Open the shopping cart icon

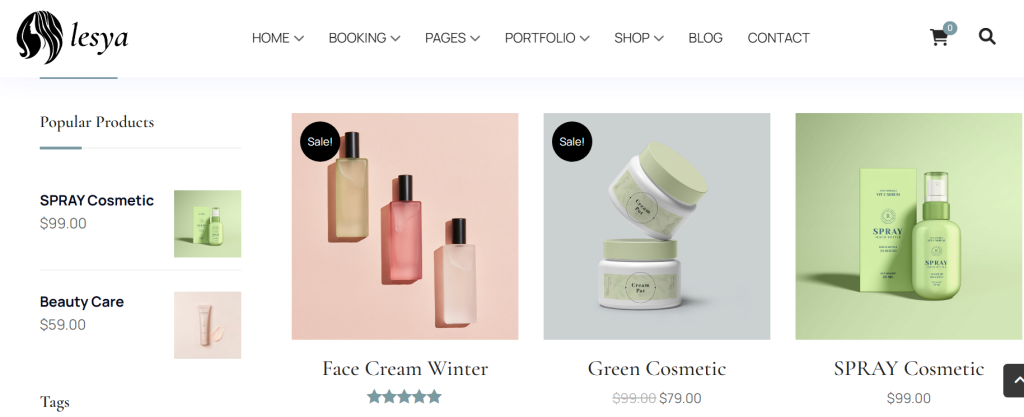[x=939, y=38]
